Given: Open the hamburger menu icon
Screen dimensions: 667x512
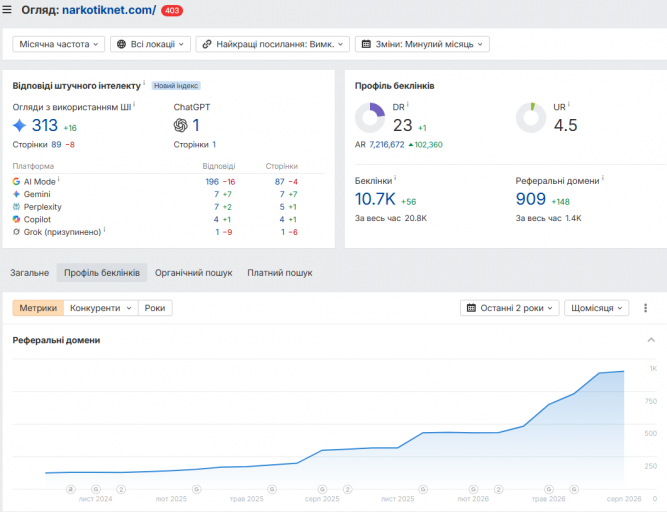Looking at the screenshot, I should pos(7,9).
